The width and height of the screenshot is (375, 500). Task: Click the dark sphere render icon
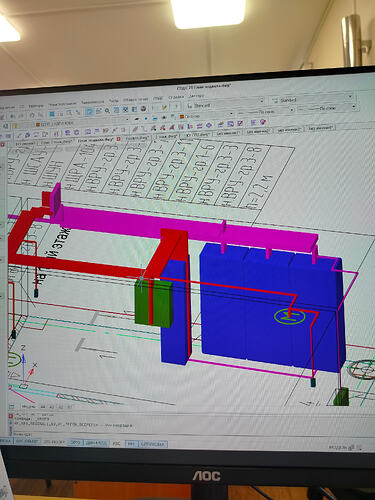[143, 109]
